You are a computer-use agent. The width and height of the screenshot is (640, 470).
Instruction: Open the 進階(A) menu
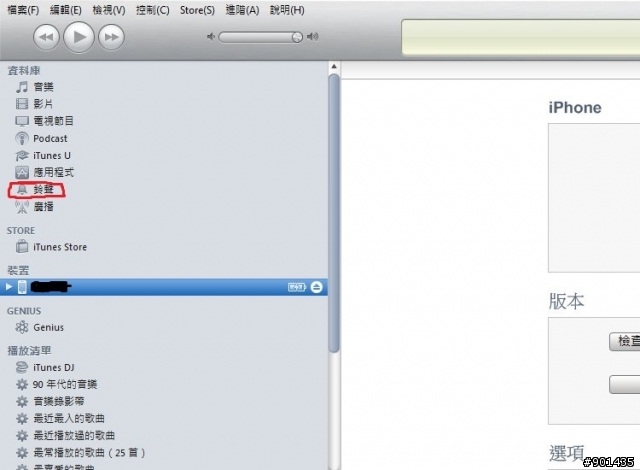pos(242,10)
